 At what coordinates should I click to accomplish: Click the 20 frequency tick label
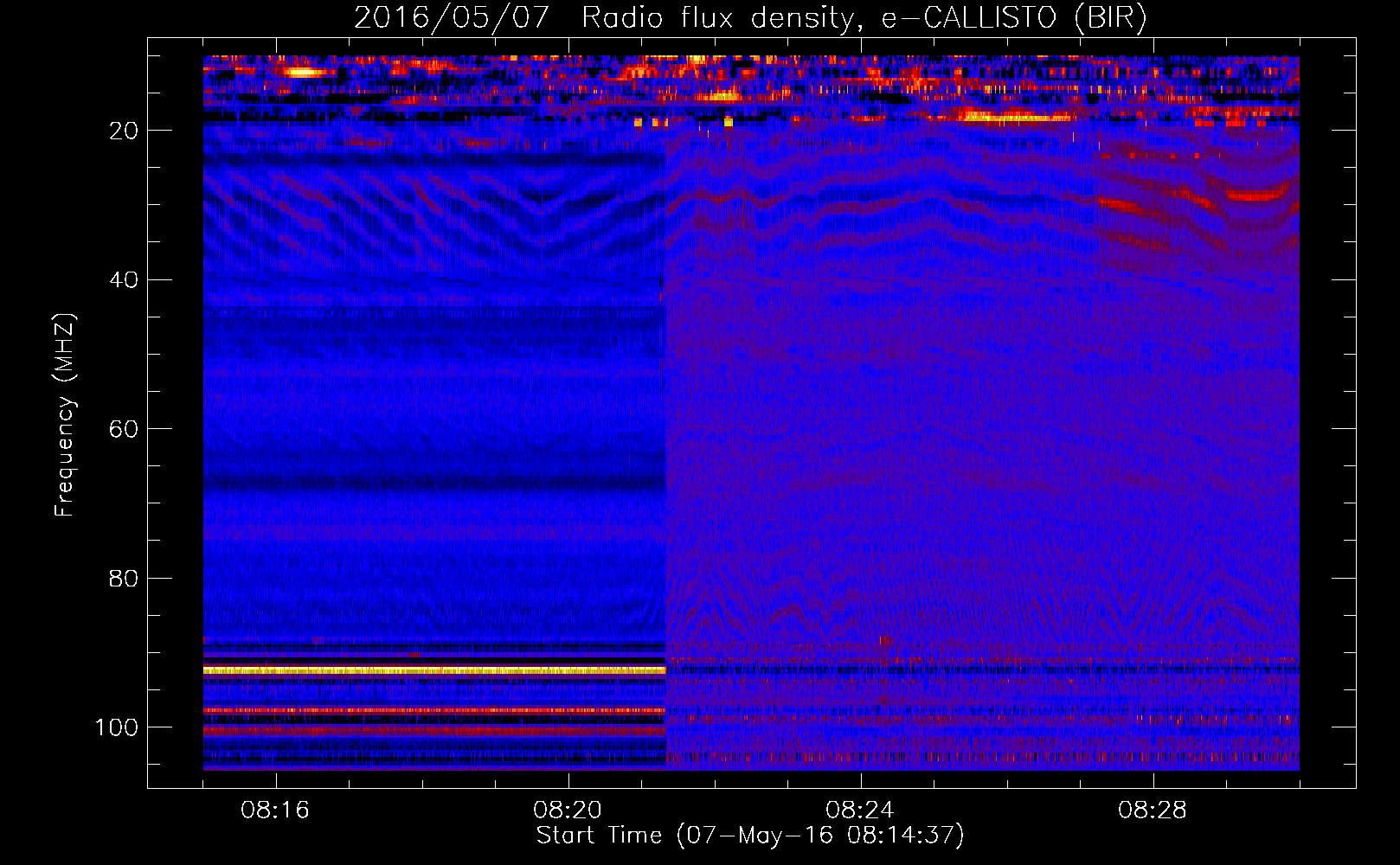point(125,131)
